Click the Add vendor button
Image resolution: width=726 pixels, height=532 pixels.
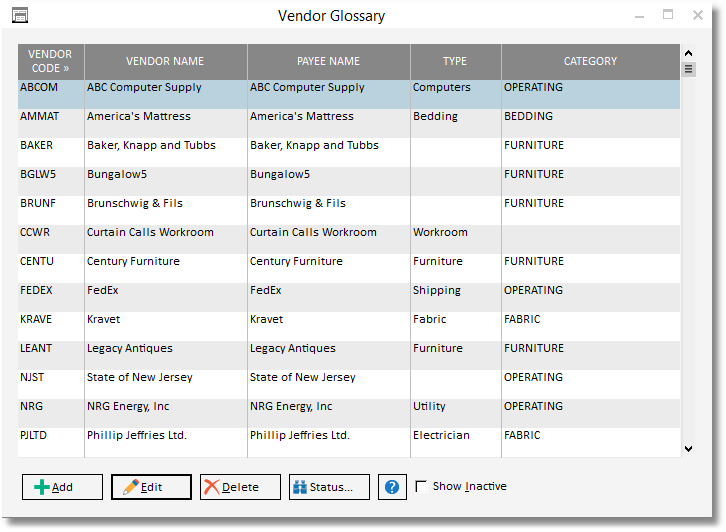(x=62, y=487)
